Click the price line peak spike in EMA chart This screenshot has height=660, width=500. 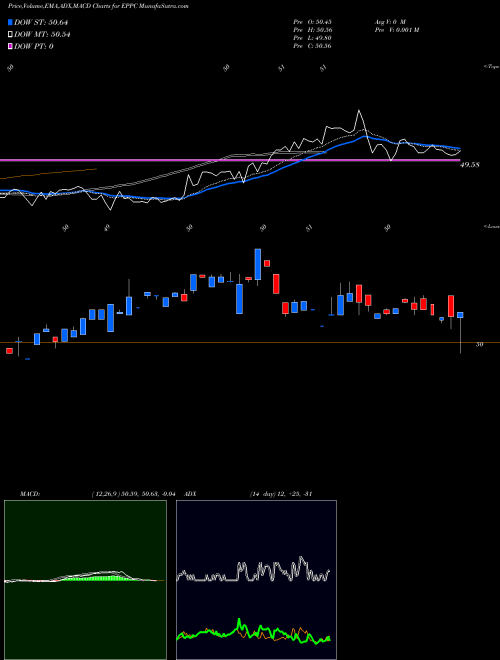[359, 111]
